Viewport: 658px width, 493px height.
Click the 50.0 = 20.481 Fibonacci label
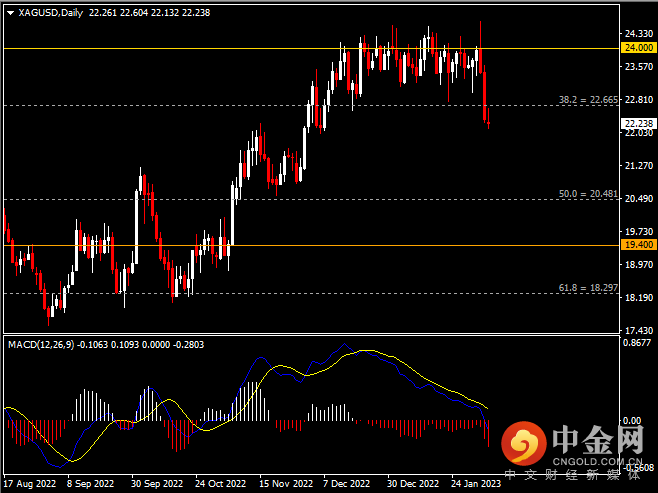(x=587, y=193)
